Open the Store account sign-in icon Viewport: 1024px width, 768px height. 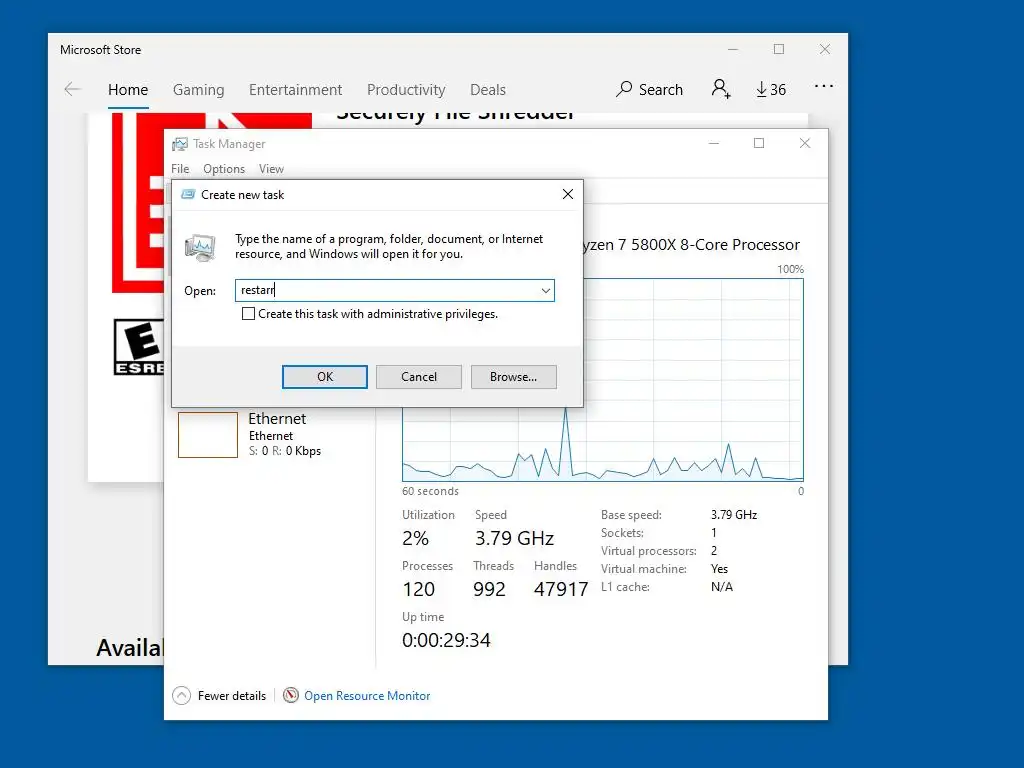pos(721,89)
